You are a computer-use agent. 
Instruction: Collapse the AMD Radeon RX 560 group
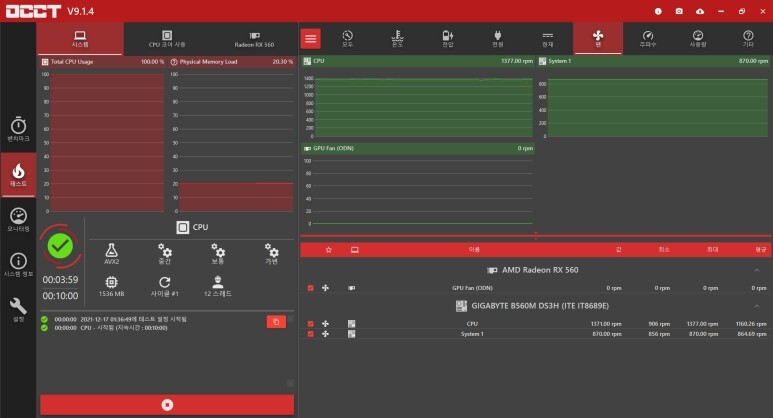[755, 270]
